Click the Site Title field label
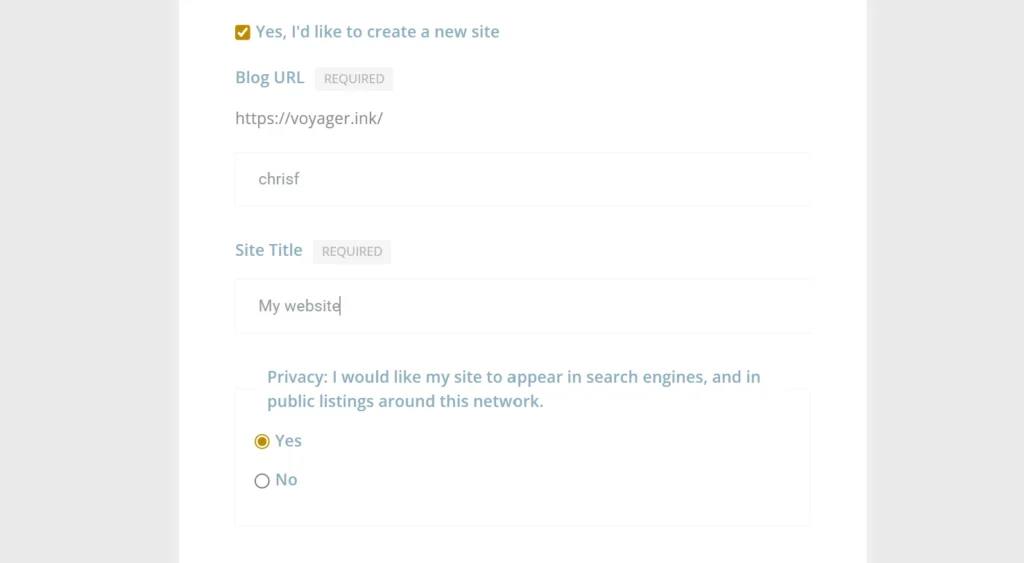Viewport: 1024px width, 563px height. coord(268,250)
